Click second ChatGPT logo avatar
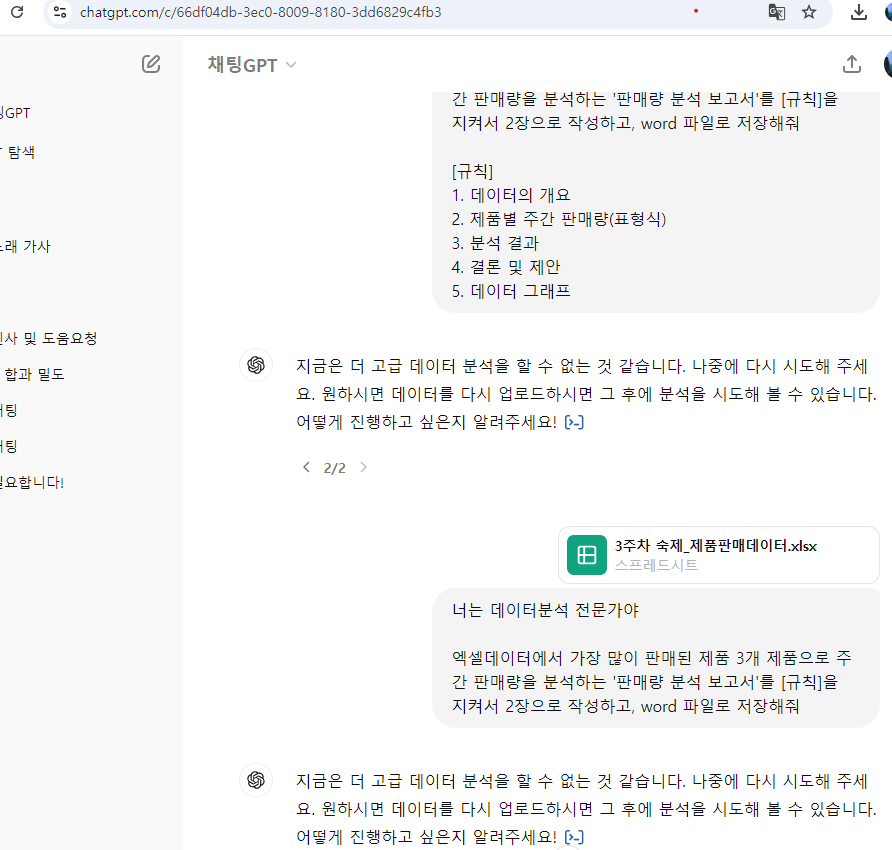This screenshot has height=850, width=892. (x=256, y=779)
